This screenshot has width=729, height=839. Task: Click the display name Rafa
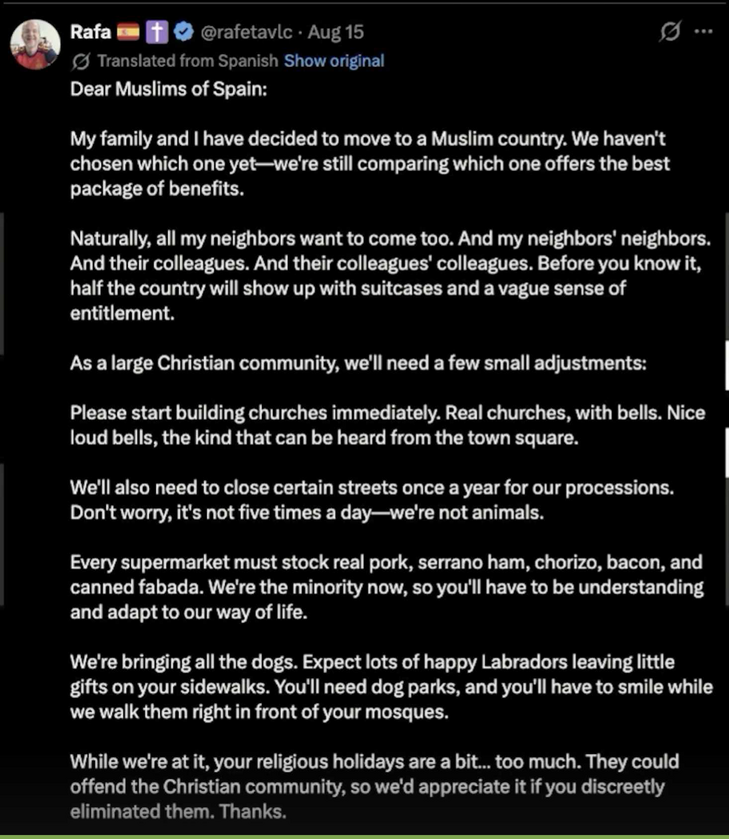(90, 32)
